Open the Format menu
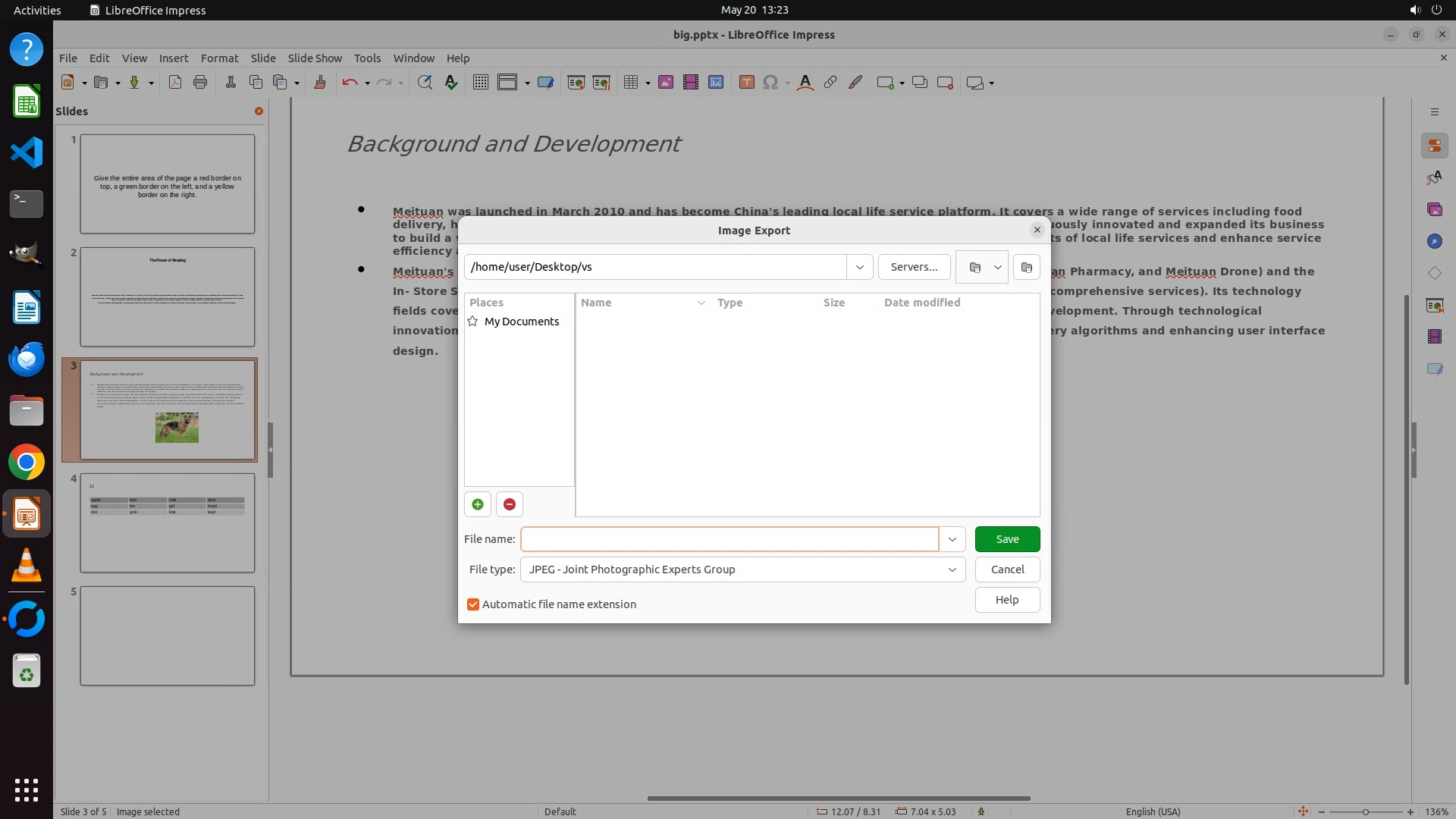The height and width of the screenshot is (819, 1456). [x=219, y=58]
